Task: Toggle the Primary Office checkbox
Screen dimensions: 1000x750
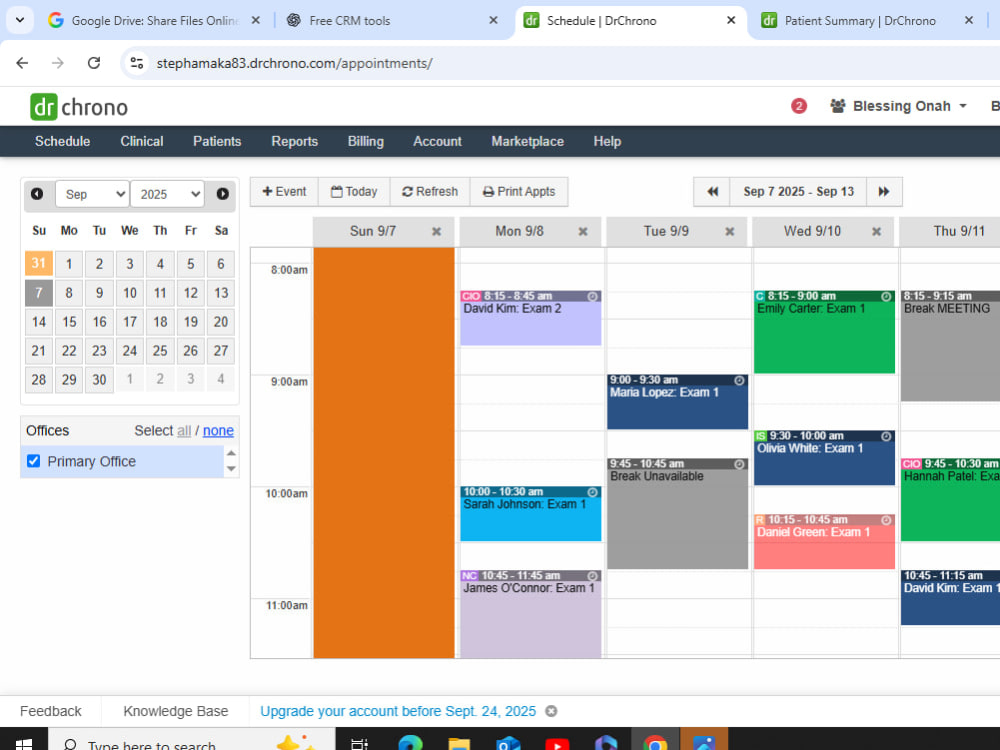Action: (34, 460)
